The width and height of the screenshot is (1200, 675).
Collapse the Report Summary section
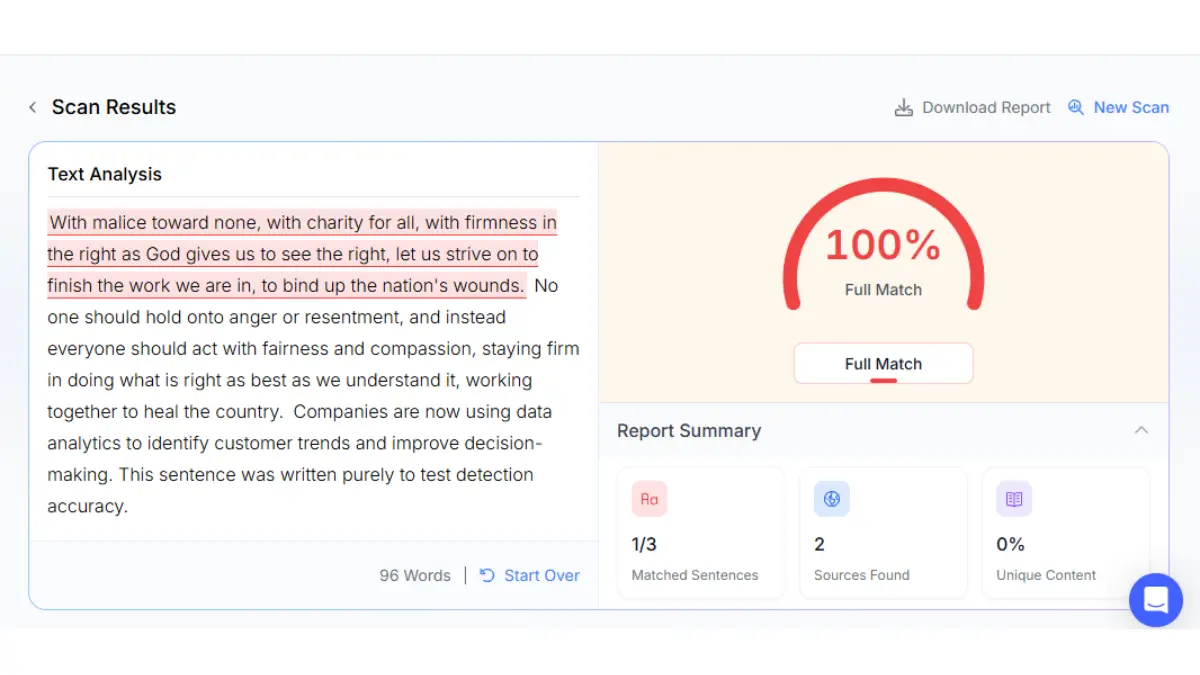coord(1141,430)
